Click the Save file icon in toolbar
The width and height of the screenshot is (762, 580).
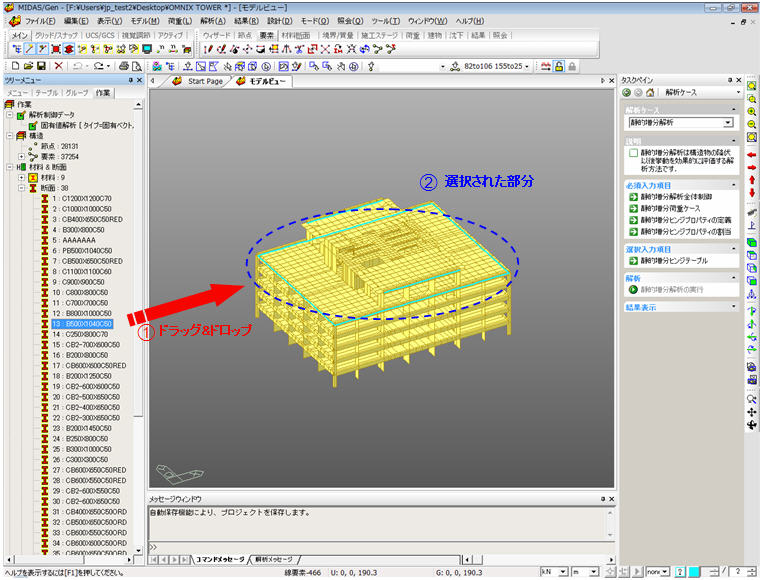click(x=41, y=66)
